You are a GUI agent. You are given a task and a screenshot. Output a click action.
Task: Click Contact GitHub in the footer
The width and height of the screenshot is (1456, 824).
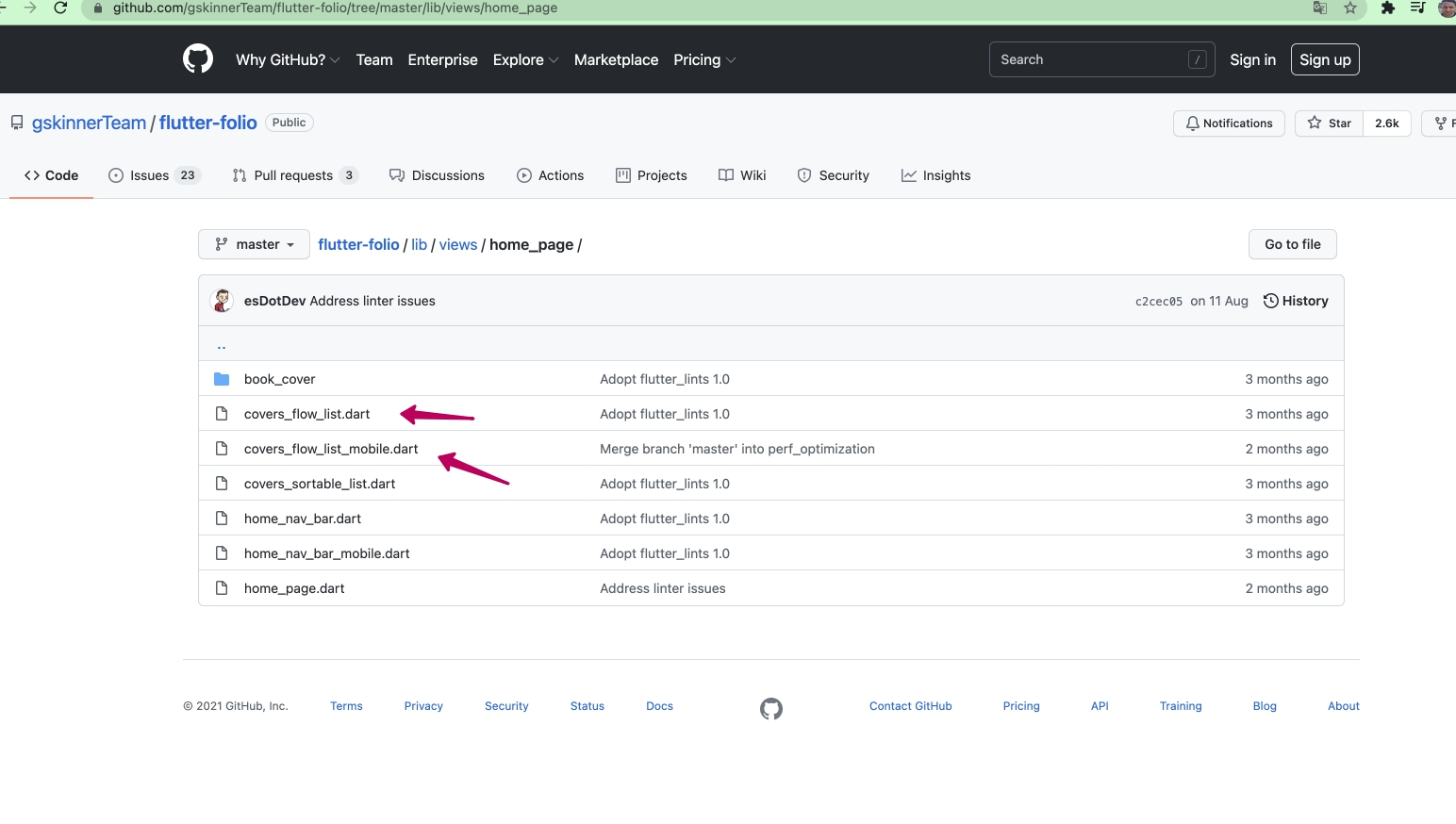tap(911, 706)
